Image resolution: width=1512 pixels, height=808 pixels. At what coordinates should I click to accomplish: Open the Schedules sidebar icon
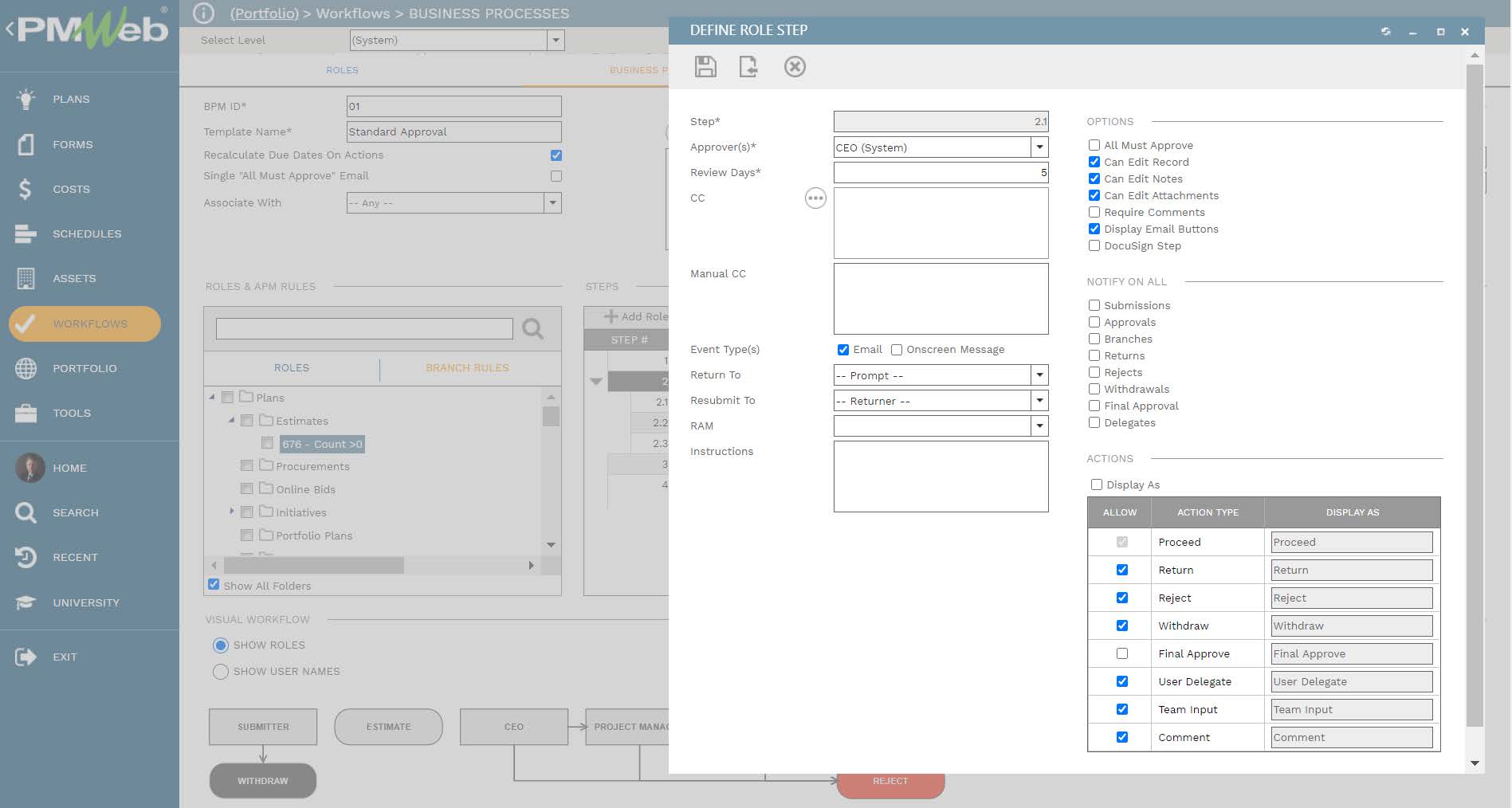point(26,233)
